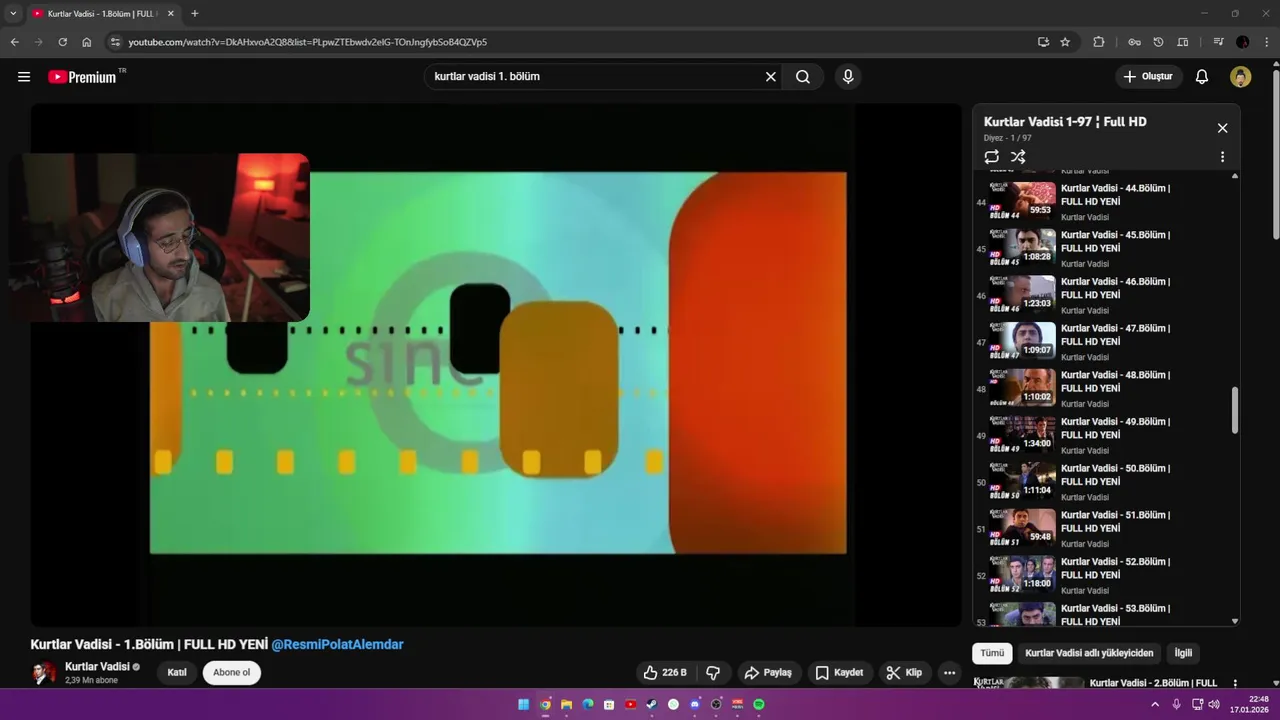Toggle playlist shuffle icon

point(1018,157)
